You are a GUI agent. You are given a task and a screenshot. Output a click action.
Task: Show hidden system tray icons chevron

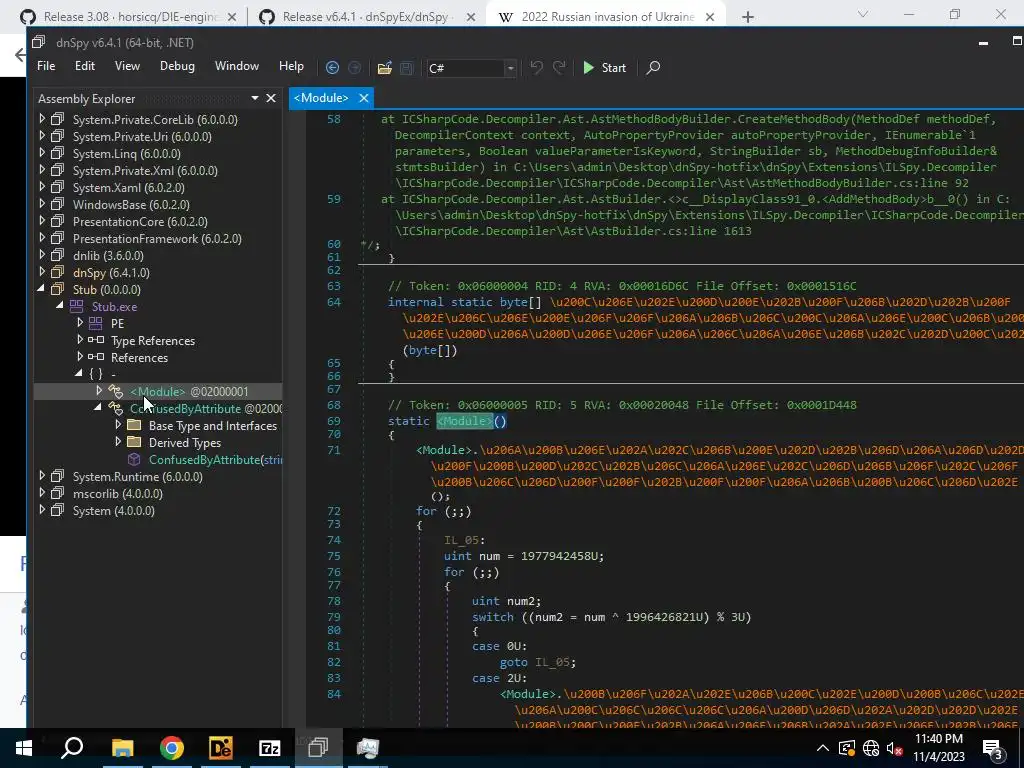pyautogui.click(x=823, y=748)
